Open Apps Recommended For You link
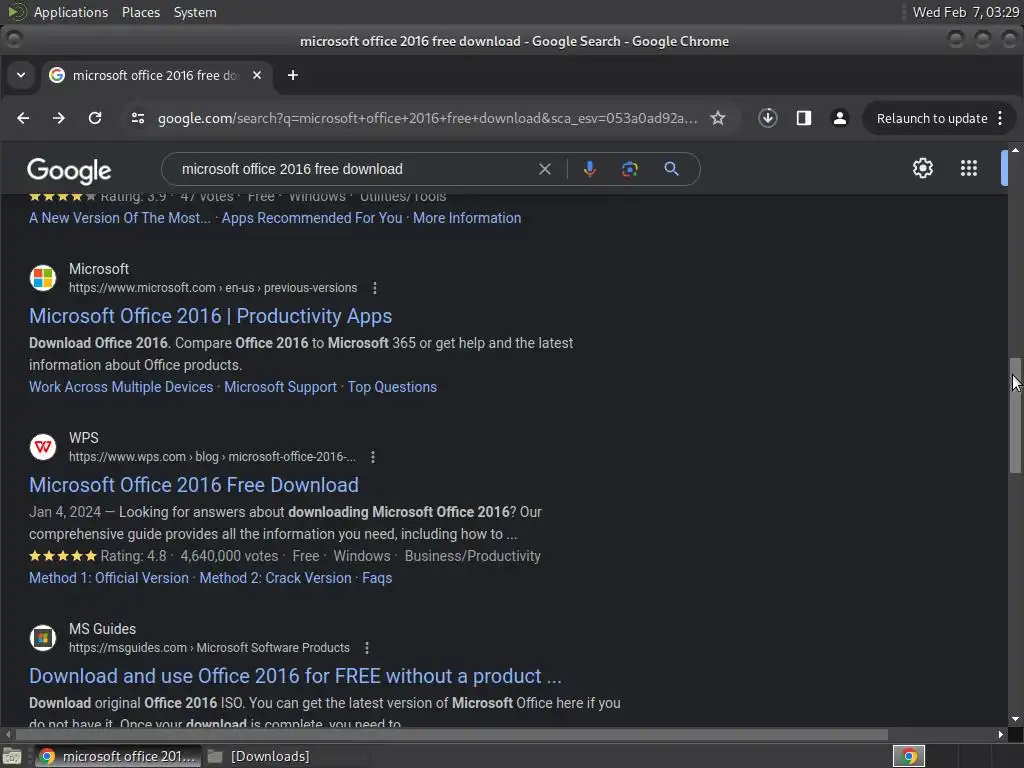The width and height of the screenshot is (1024, 768). pyautogui.click(x=312, y=218)
